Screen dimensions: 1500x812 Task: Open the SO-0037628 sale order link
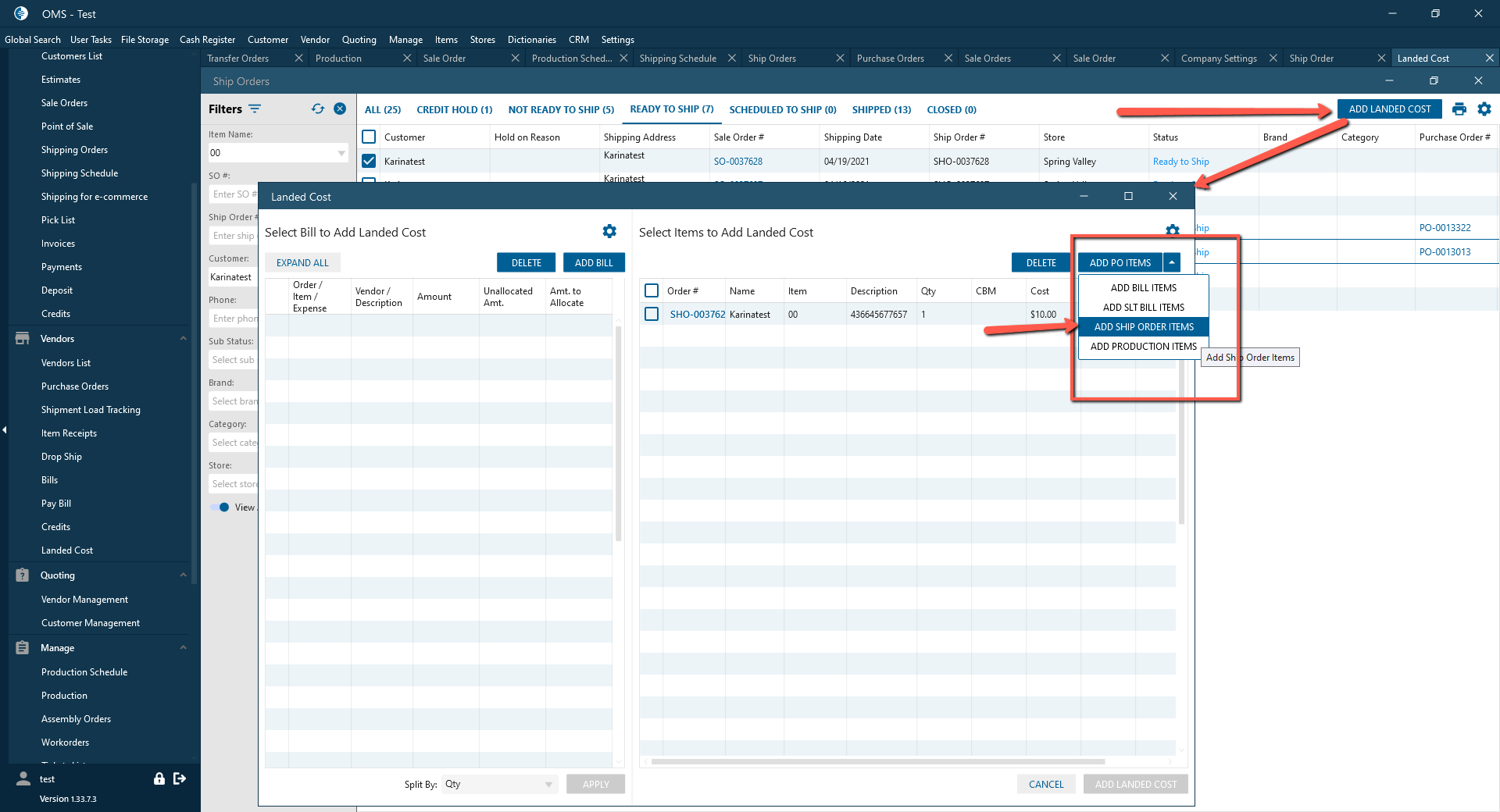point(737,162)
